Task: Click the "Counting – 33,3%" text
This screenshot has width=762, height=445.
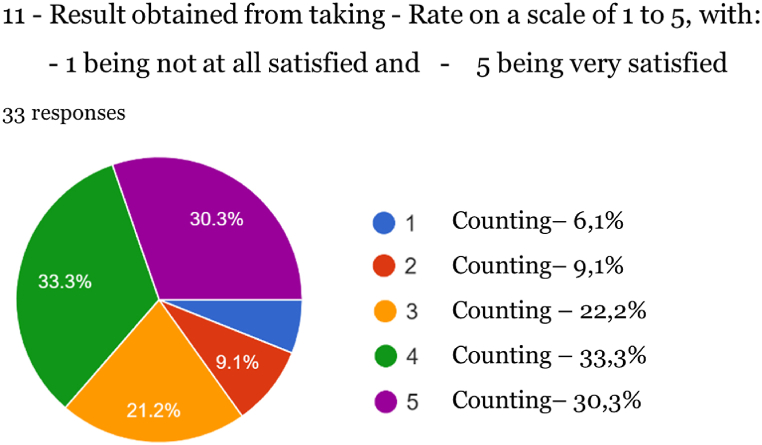Action: tap(548, 356)
